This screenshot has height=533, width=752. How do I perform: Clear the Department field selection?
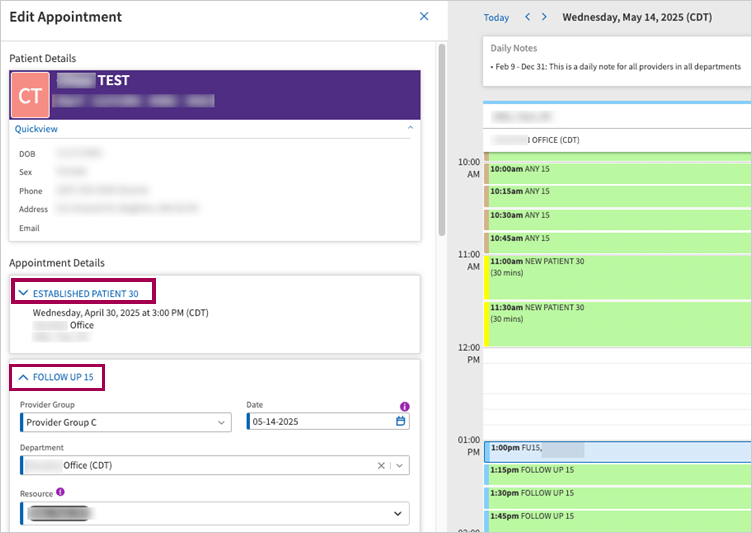click(381, 466)
